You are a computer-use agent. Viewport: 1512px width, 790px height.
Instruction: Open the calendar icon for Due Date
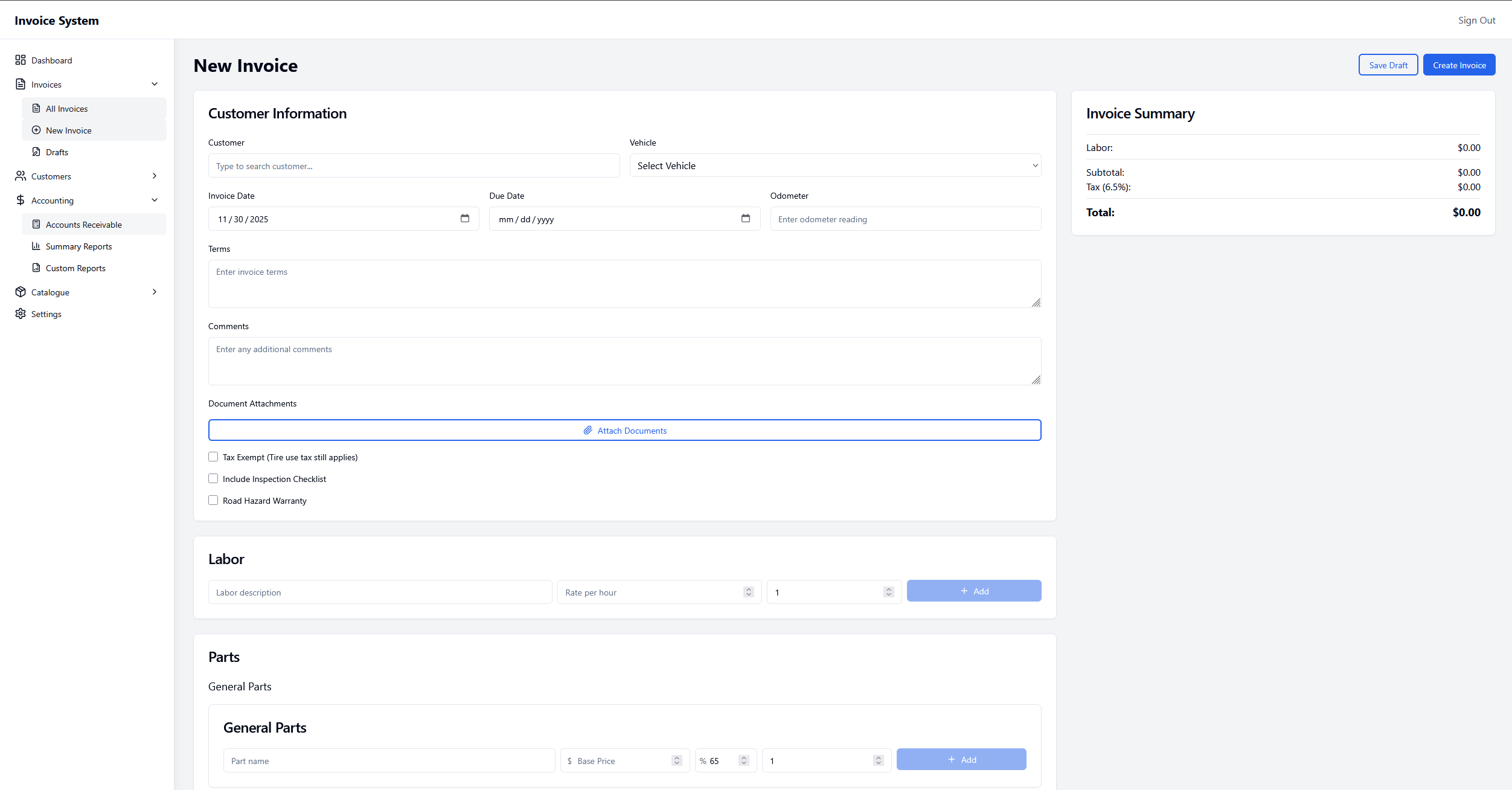pyautogui.click(x=746, y=219)
